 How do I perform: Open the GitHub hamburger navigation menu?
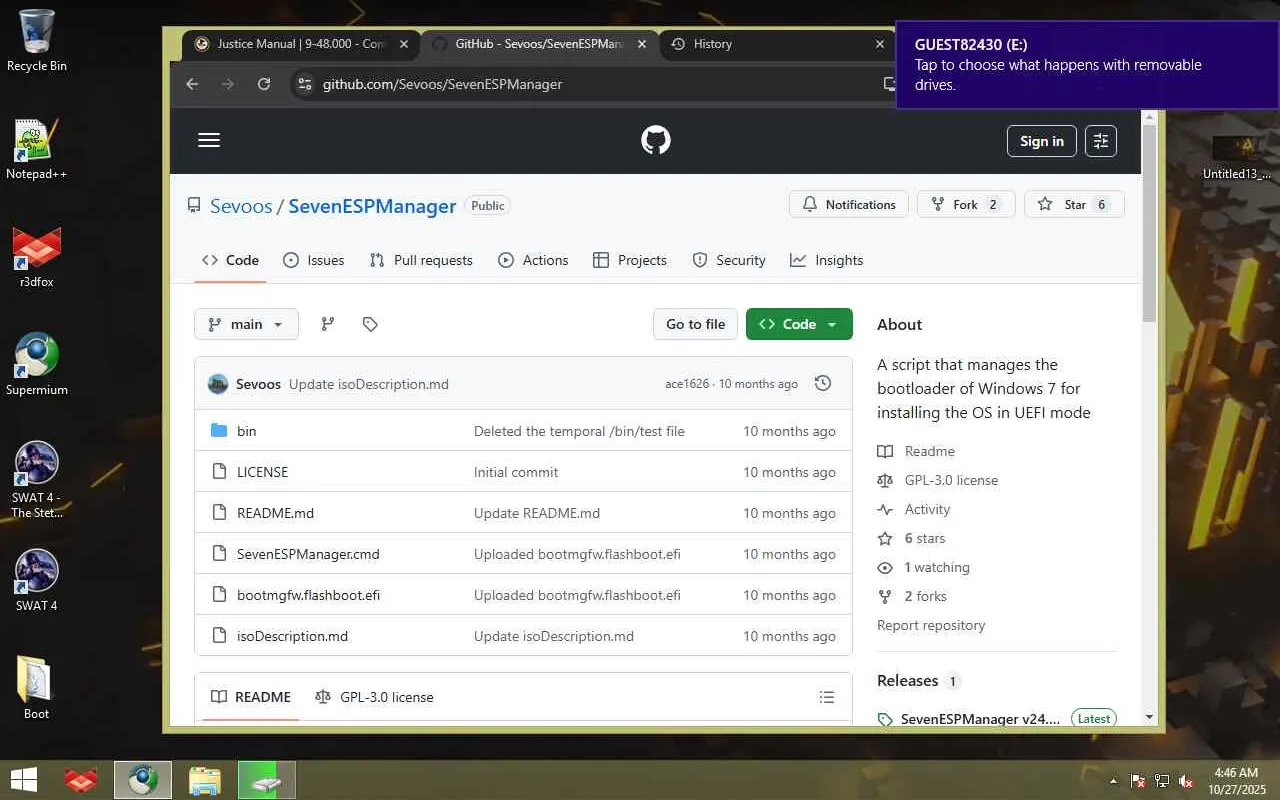(209, 140)
